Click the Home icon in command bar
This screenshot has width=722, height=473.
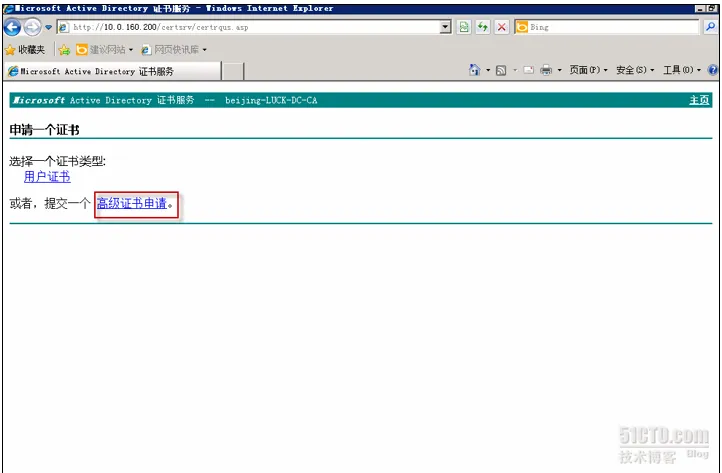coord(475,70)
